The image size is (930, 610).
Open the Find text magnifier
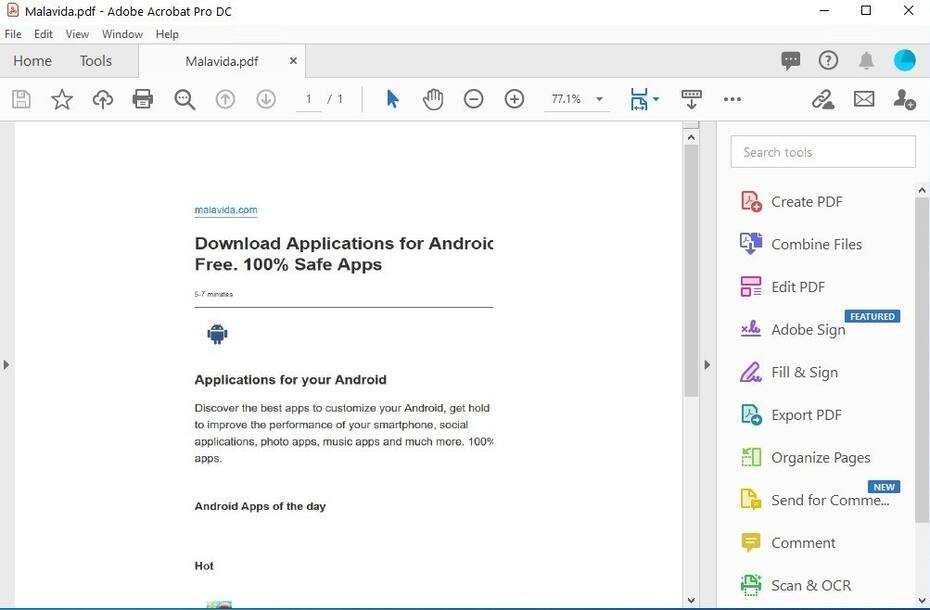click(x=184, y=99)
